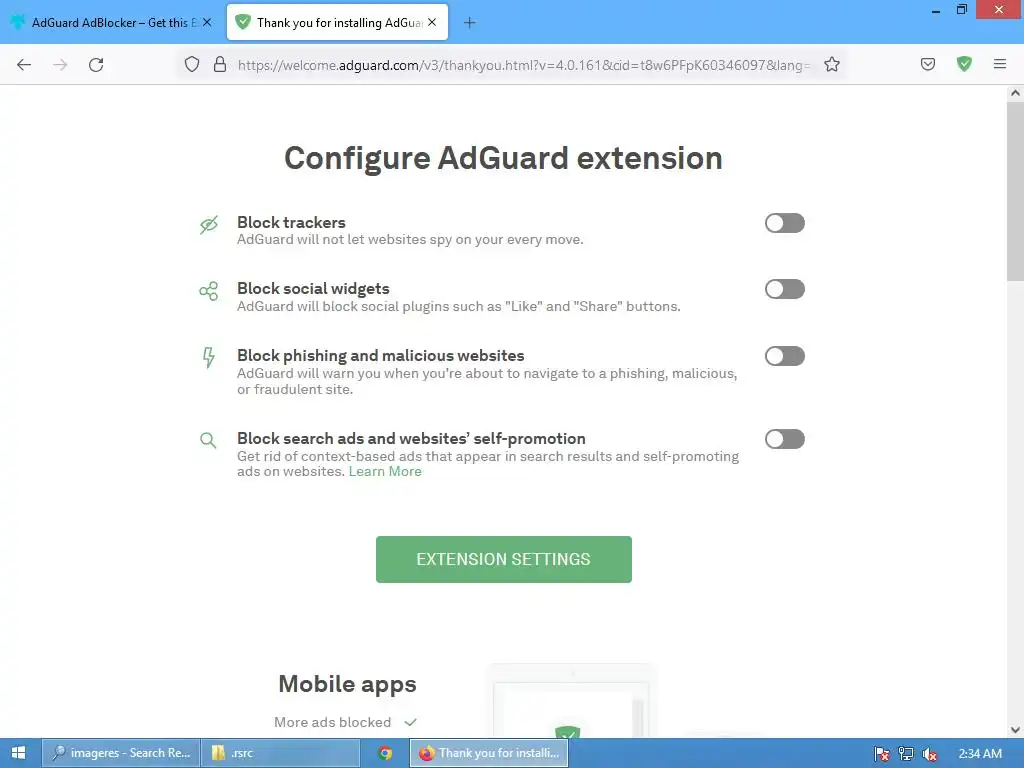Click the vertical scrollbar down arrow
Viewport: 1024px width, 768px height.
click(x=1015, y=729)
